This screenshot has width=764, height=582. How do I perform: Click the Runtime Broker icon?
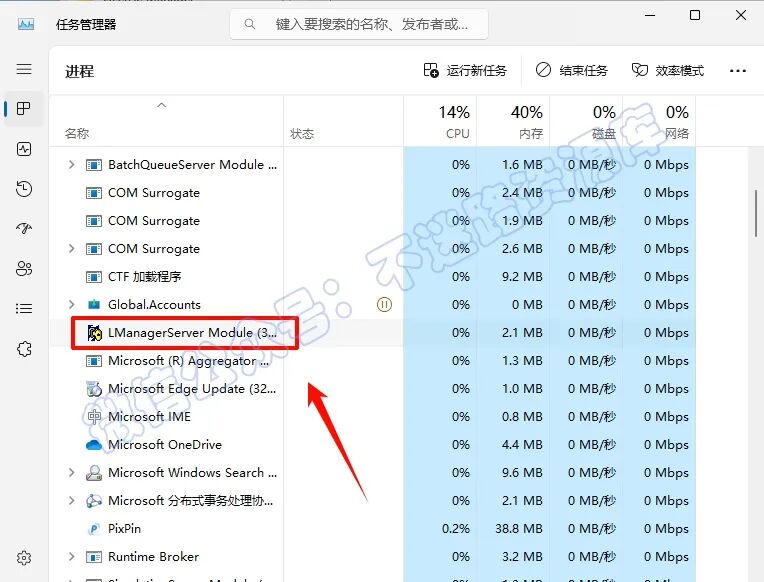(94, 557)
